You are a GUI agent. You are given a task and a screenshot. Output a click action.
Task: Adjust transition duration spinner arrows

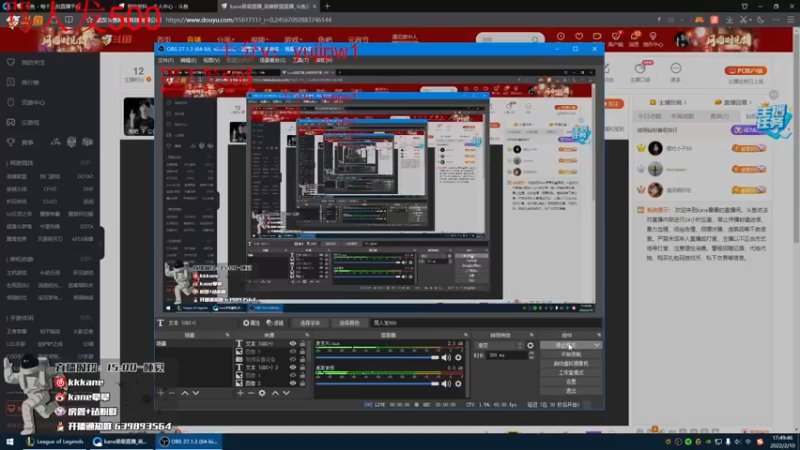pyautogui.click(x=531, y=355)
